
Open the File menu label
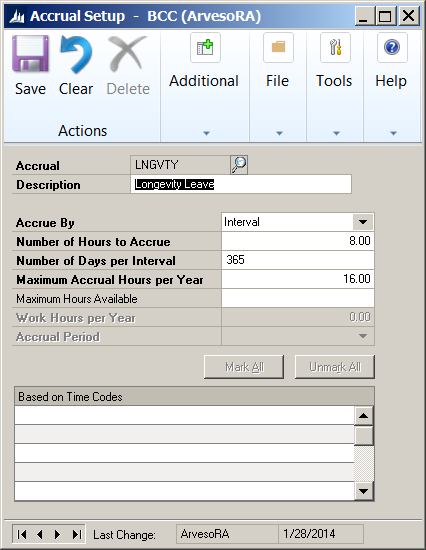(x=278, y=81)
